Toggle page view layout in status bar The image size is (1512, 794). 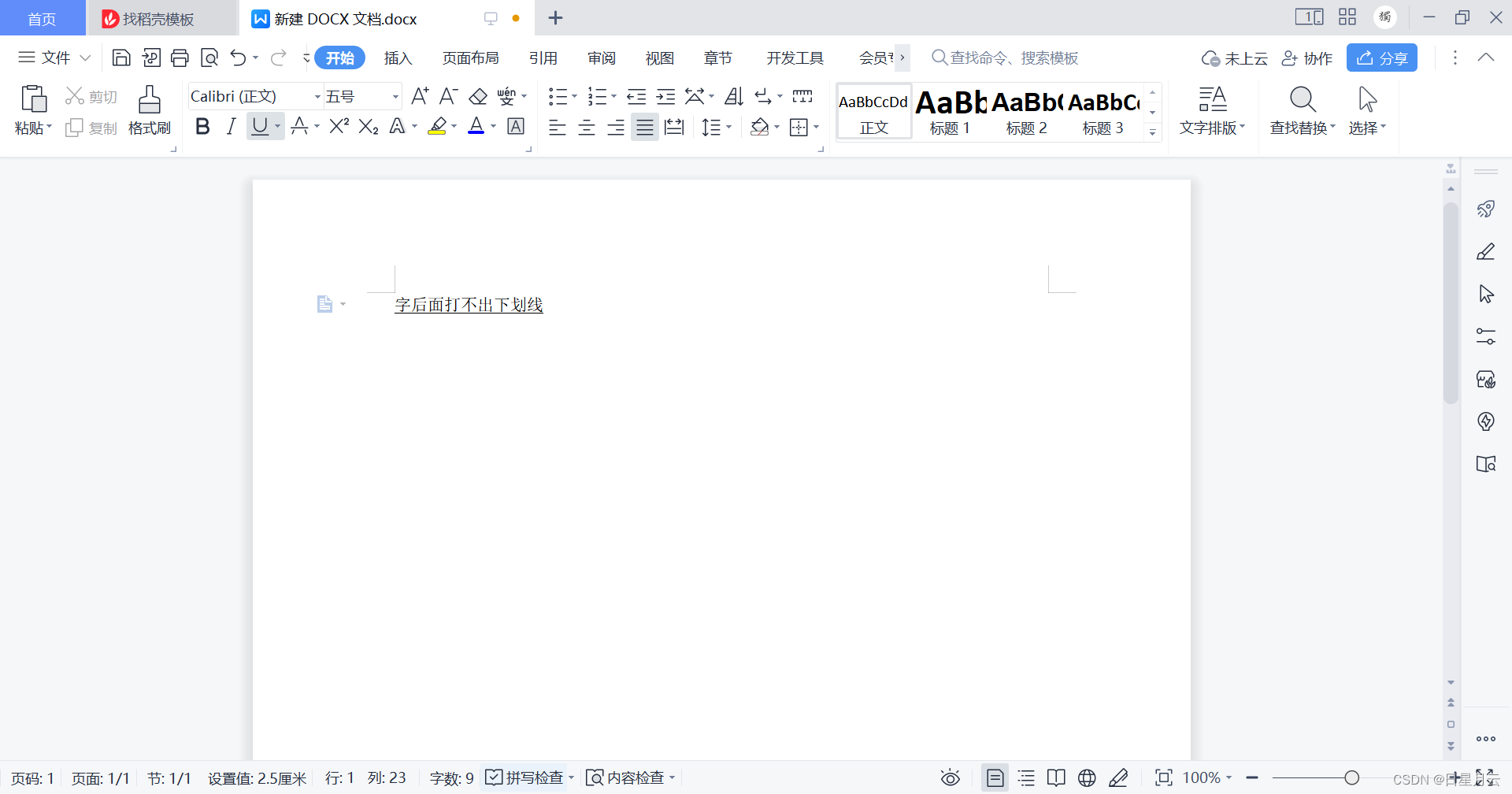click(995, 778)
